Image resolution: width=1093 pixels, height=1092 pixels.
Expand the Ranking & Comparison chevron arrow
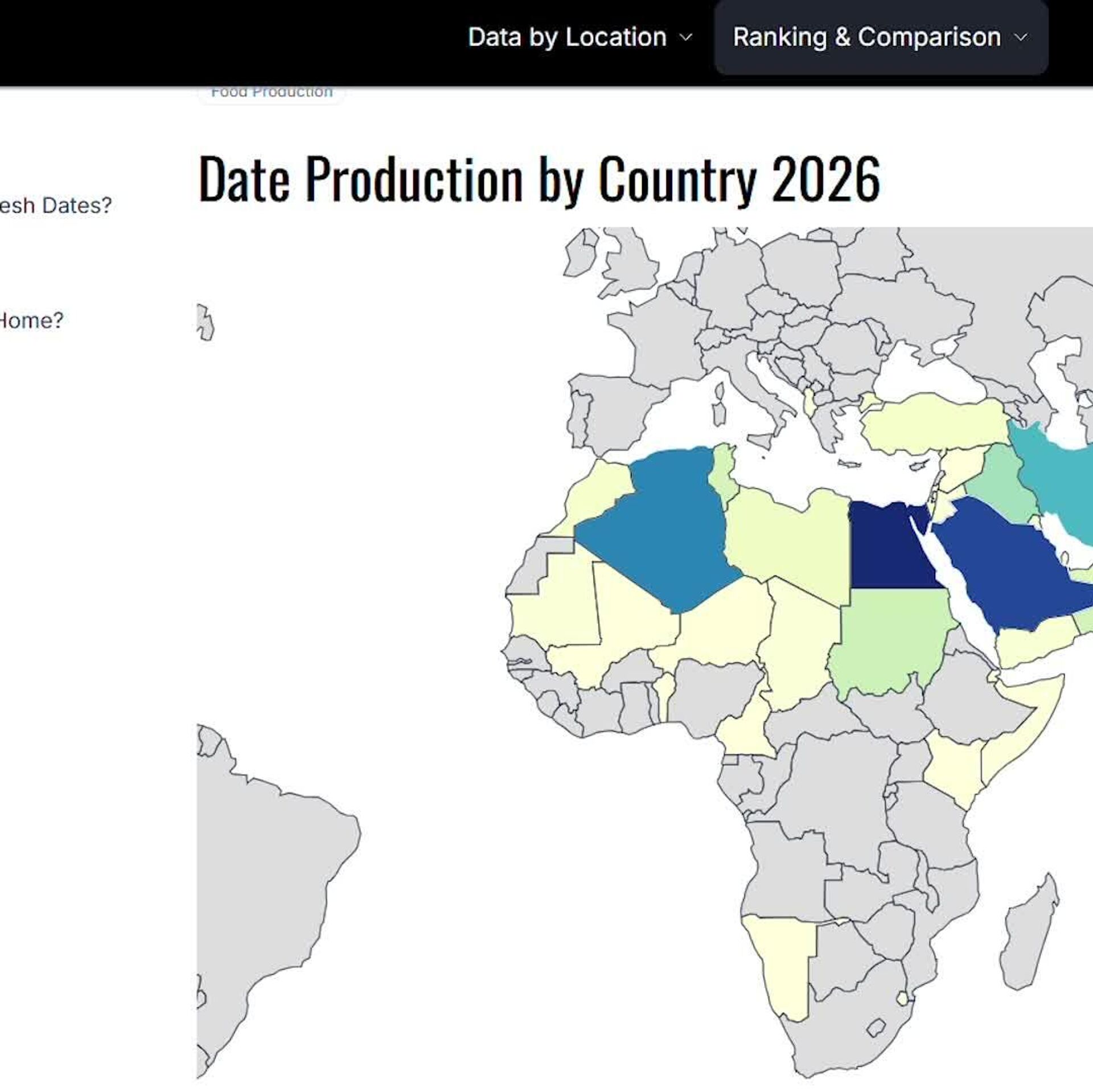click(1021, 38)
